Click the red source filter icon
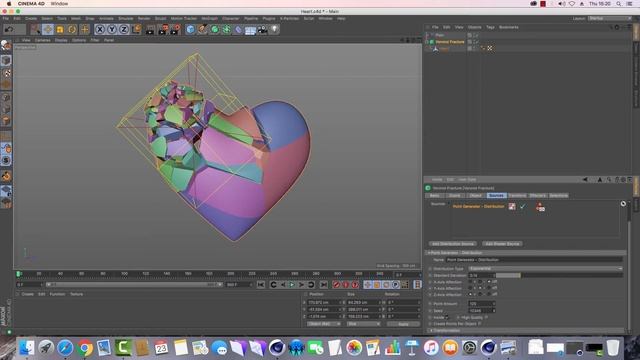 pyautogui.click(x=540, y=207)
